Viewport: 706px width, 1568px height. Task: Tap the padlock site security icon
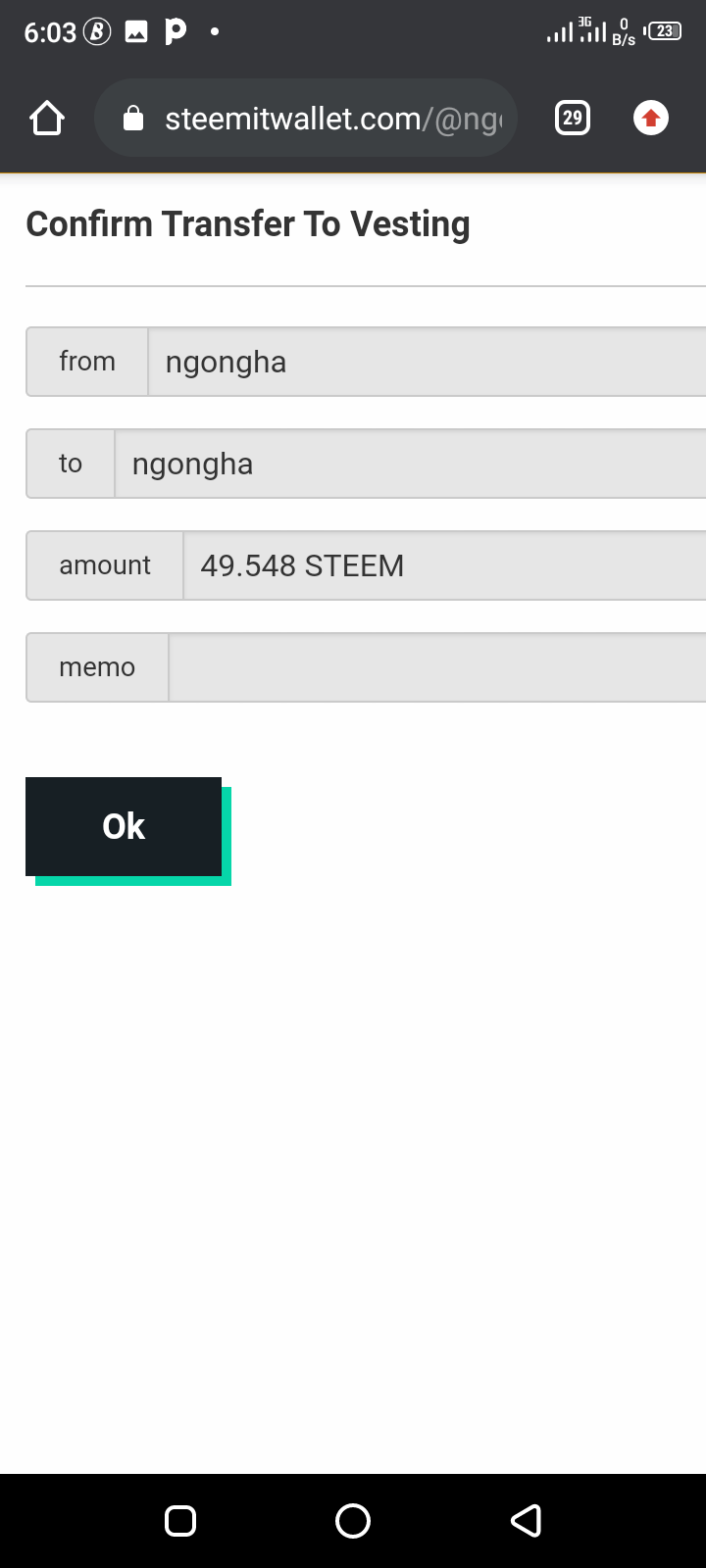(133, 119)
